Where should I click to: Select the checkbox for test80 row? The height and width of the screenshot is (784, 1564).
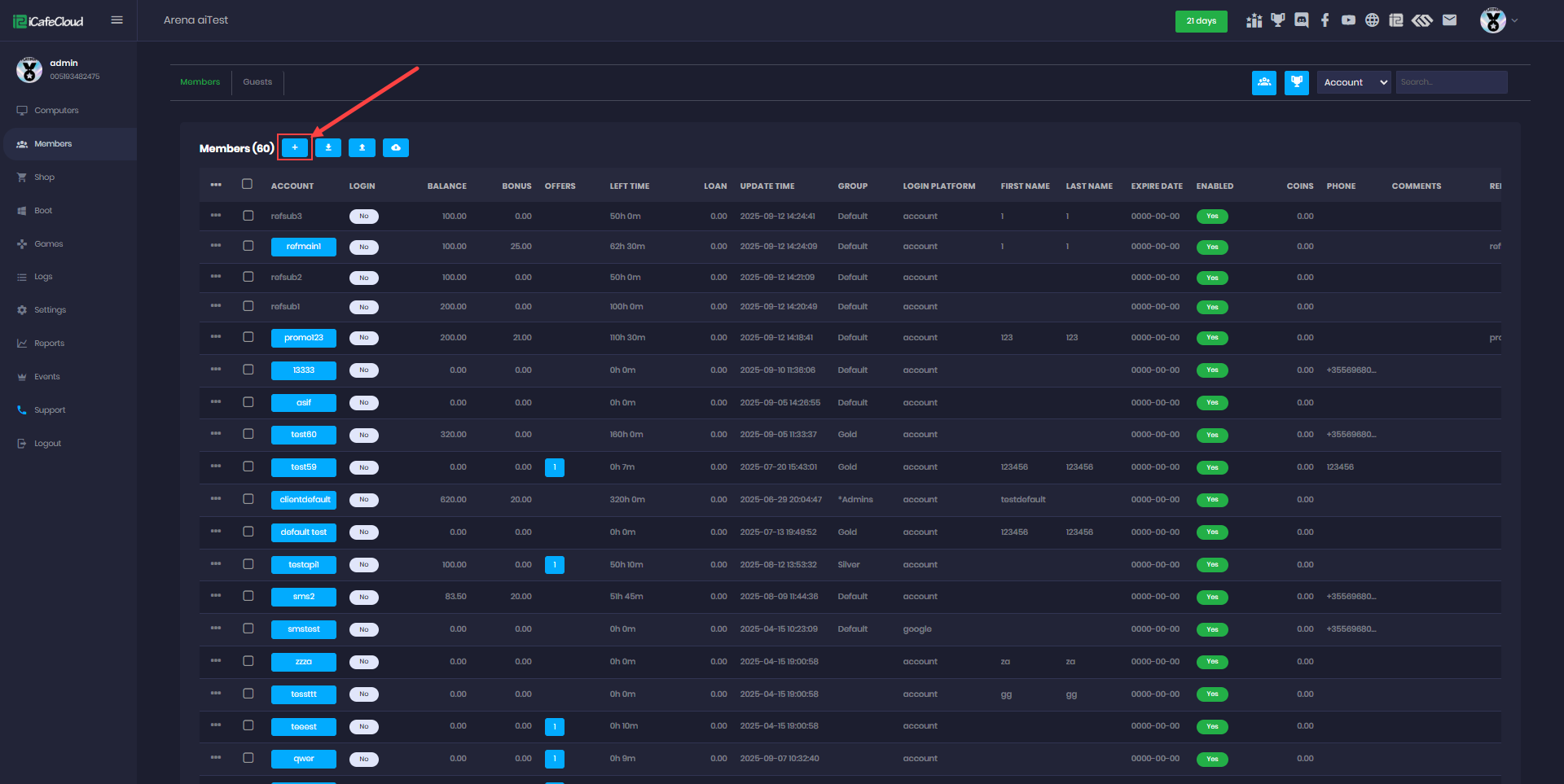pos(248,434)
